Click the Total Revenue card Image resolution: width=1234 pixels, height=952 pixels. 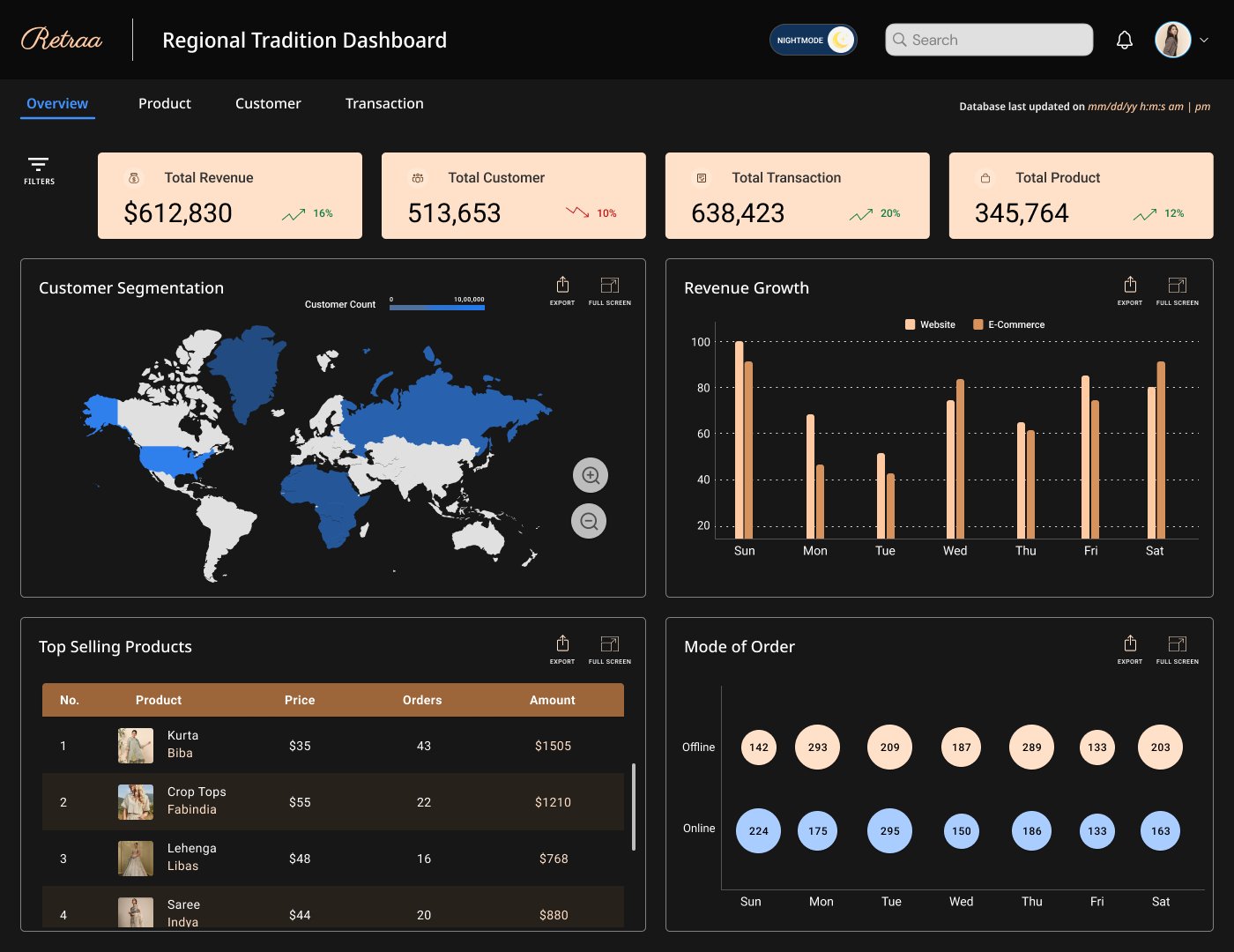point(229,196)
